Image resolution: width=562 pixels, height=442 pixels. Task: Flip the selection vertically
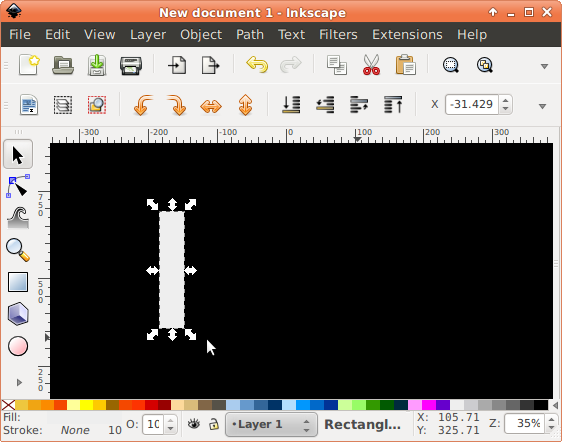(246, 105)
